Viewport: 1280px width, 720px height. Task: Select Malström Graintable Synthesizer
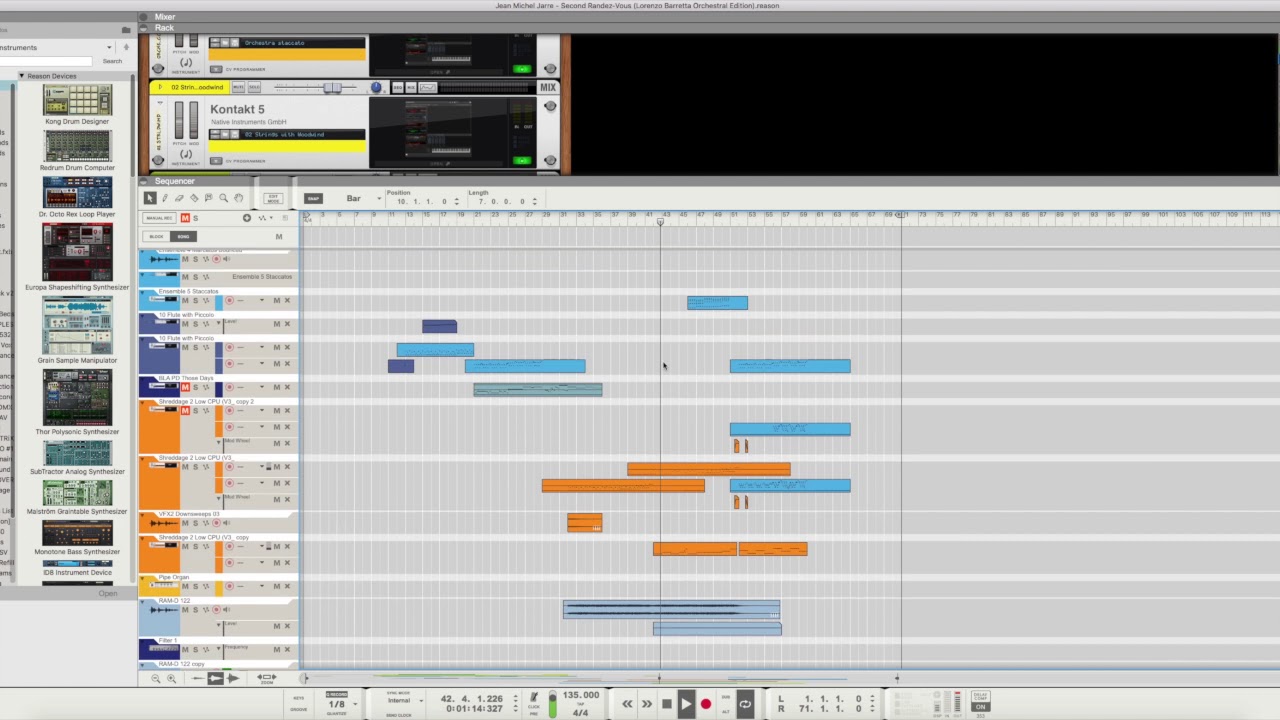[77, 498]
